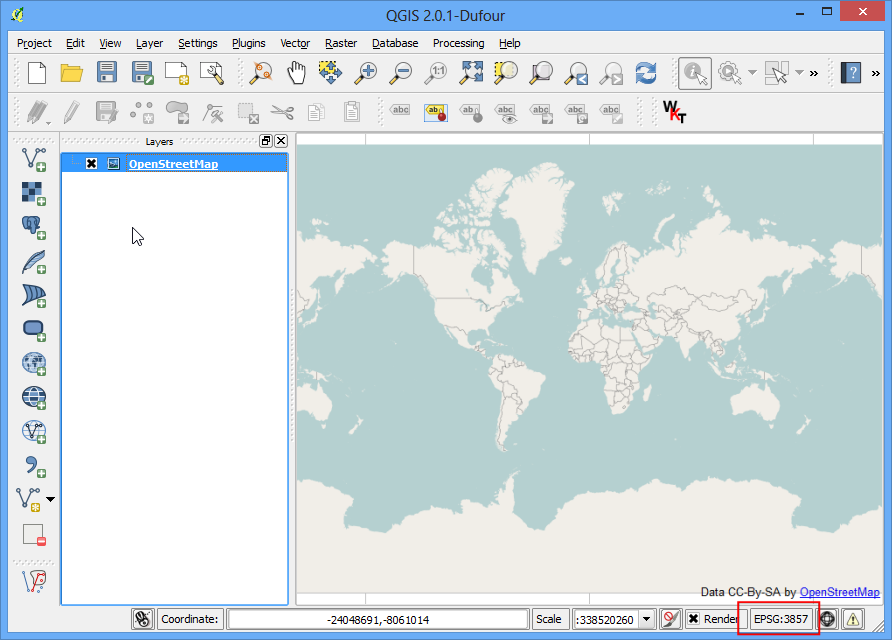
Task: Float the Layers panel with undock button
Action: (266, 141)
